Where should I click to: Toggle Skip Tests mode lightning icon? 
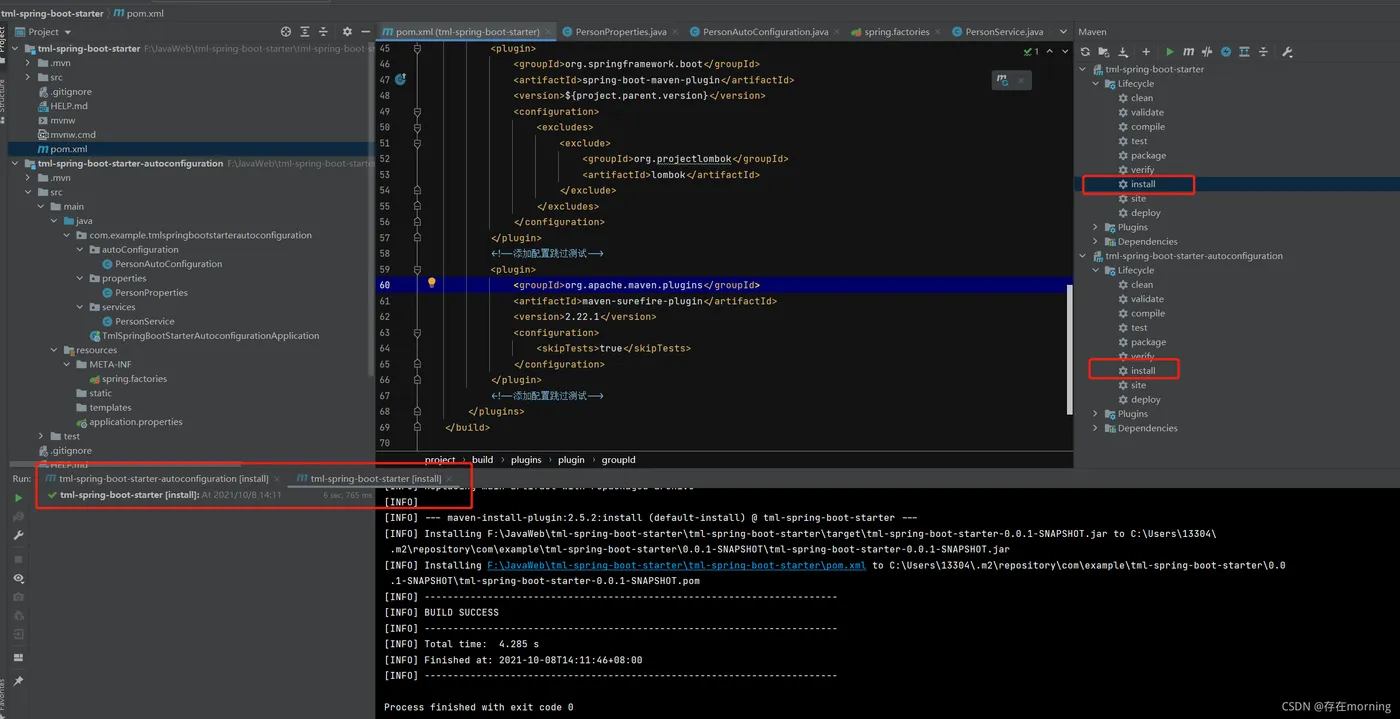tap(1226, 52)
